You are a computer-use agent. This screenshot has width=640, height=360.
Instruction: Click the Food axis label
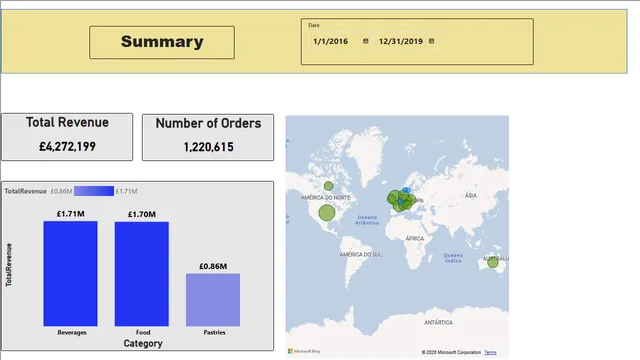pos(143,332)
